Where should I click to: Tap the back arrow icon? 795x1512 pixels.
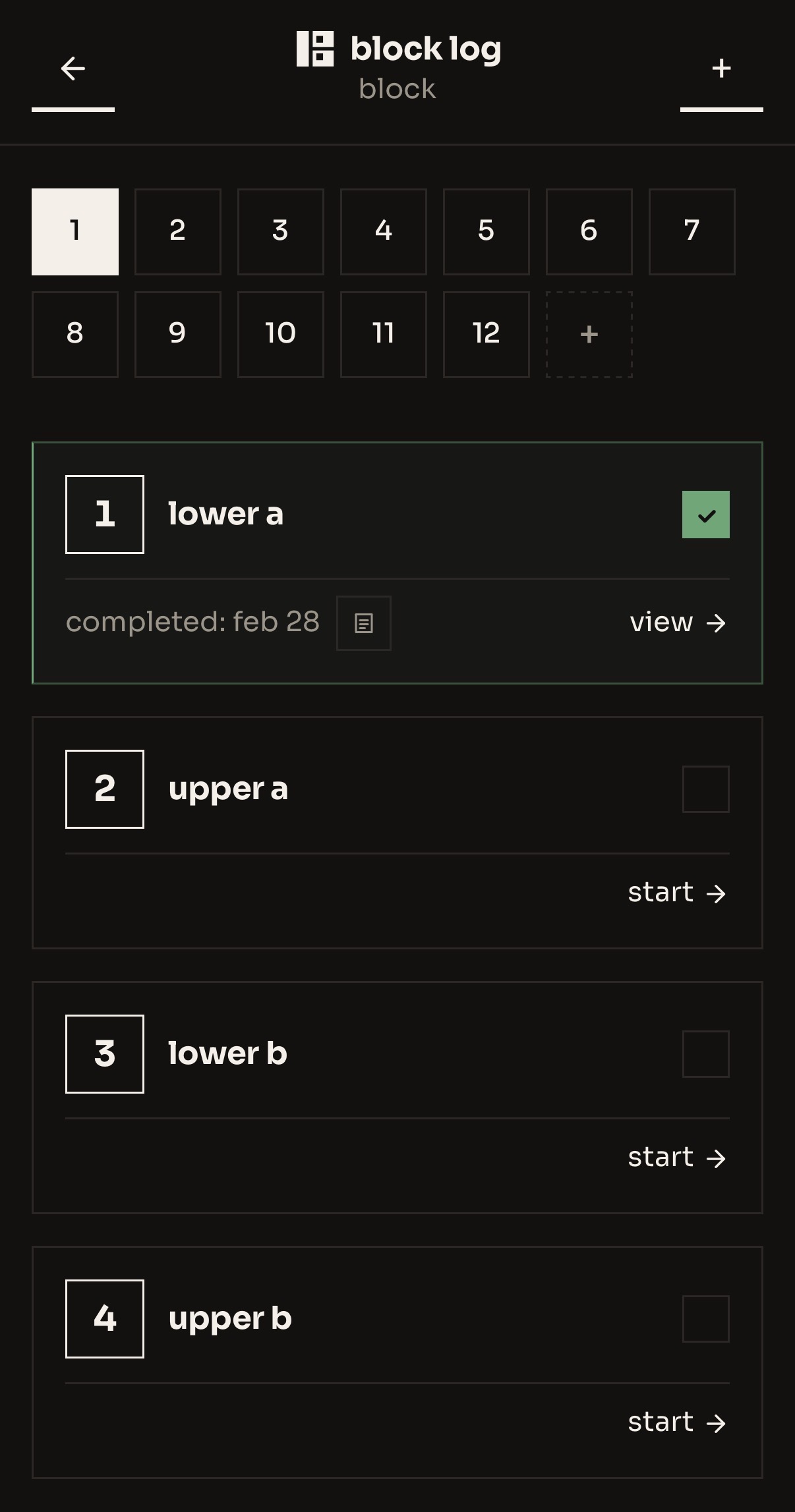pyautogui.click(x=73, y=69)
